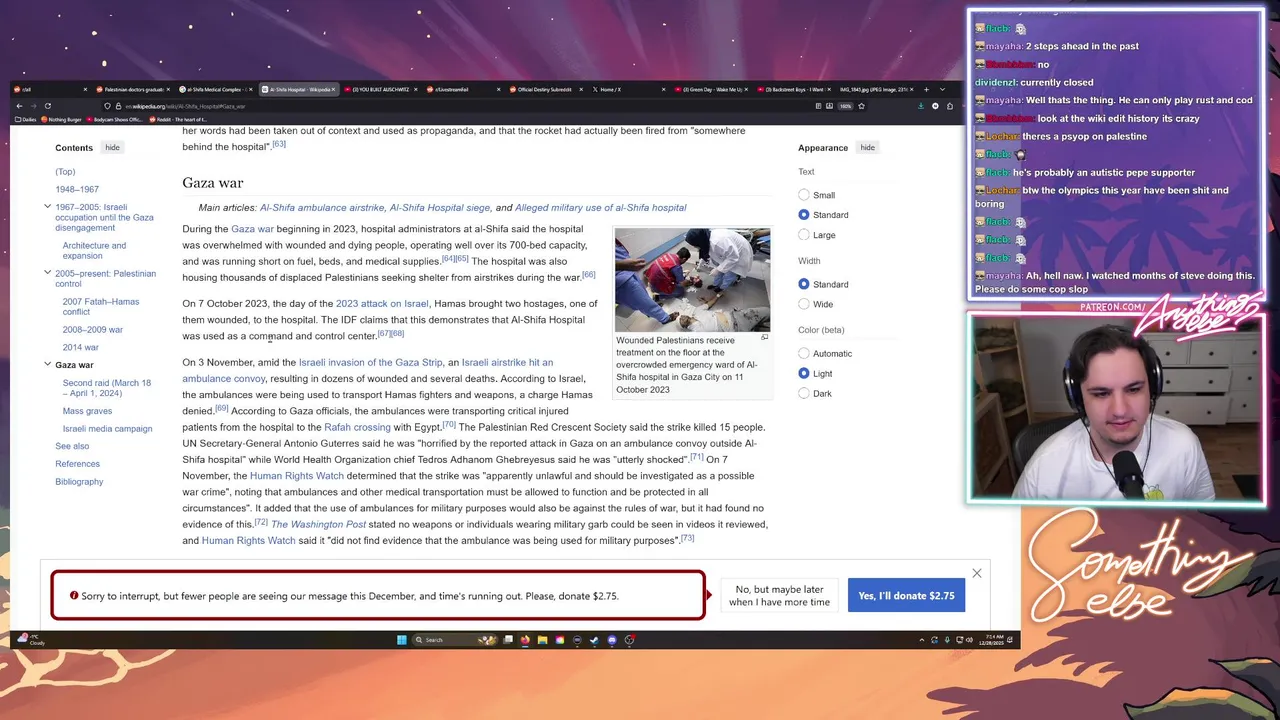Click No, but maybe later button

(779, 596)
